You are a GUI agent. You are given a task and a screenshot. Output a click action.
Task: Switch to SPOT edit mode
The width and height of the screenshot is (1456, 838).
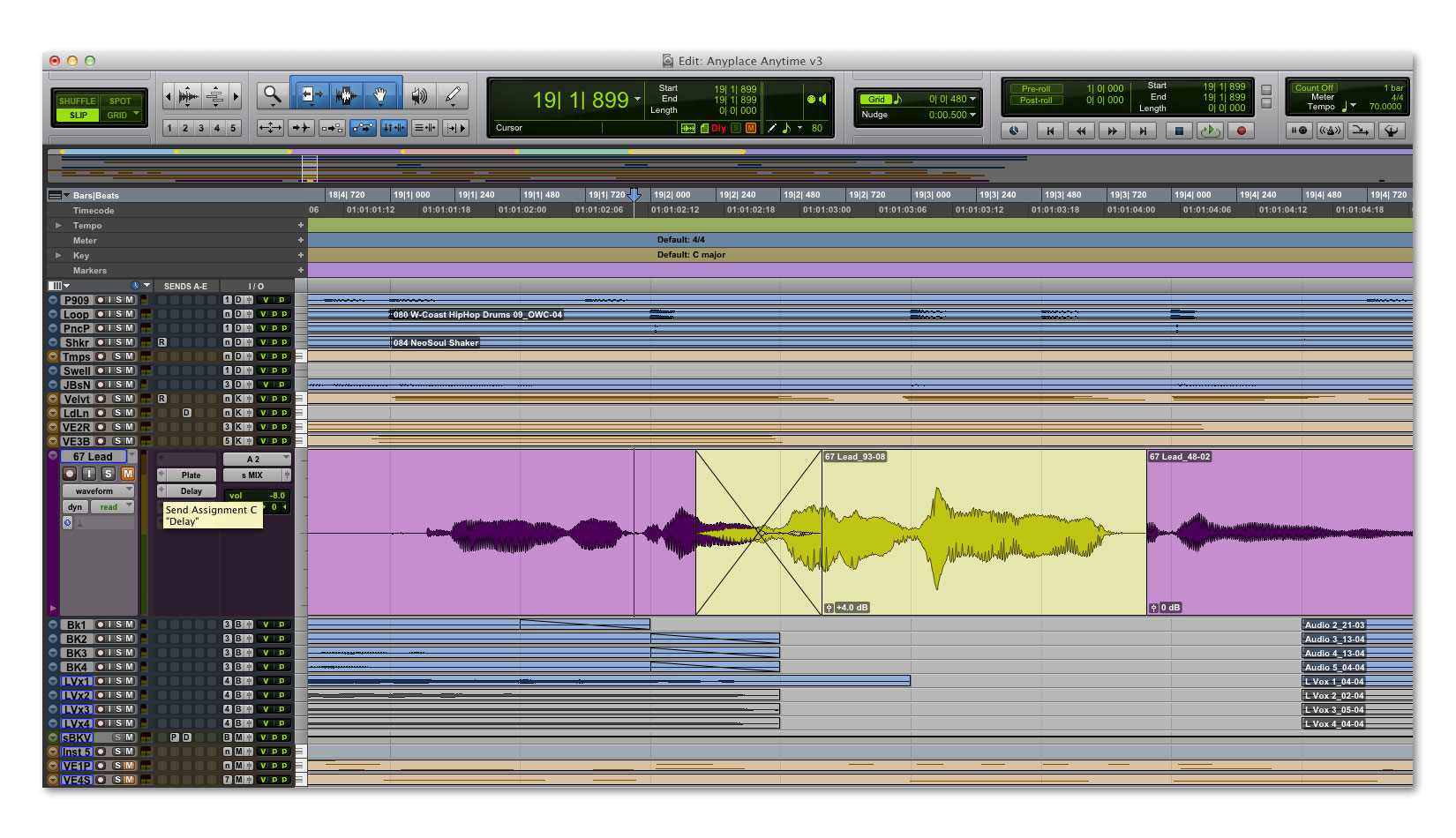click(120, 101)
